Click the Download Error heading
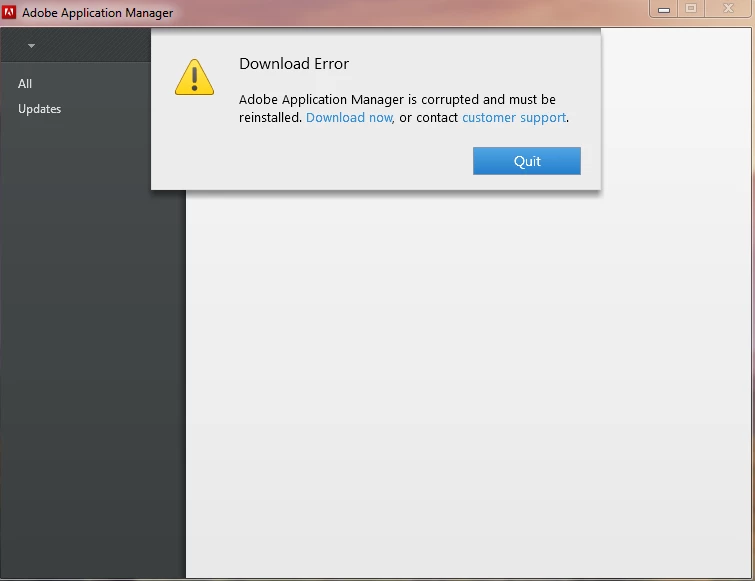 (294, 64)
